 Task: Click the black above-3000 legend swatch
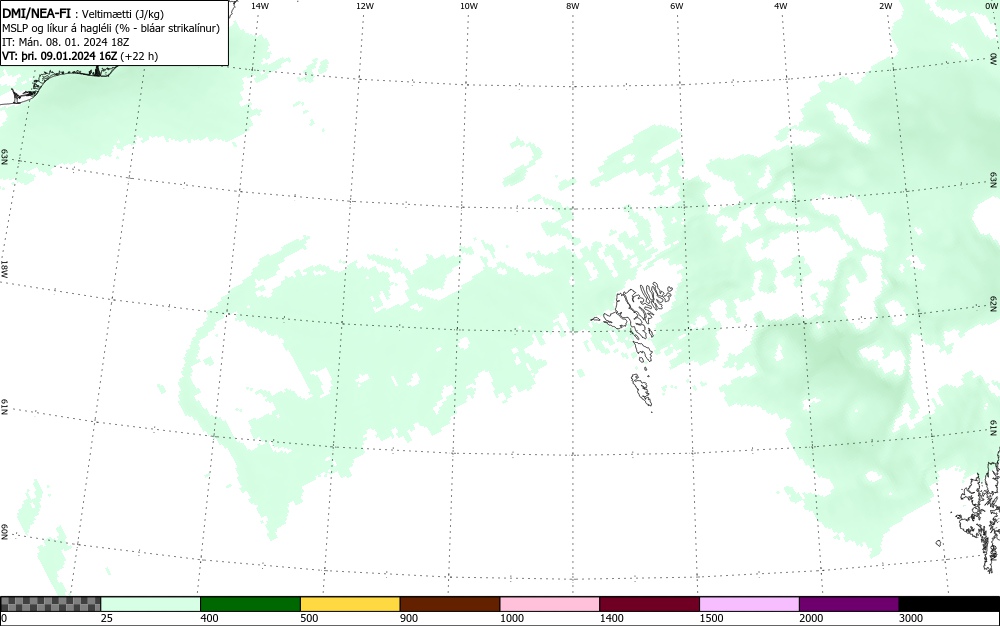(949, 604)
